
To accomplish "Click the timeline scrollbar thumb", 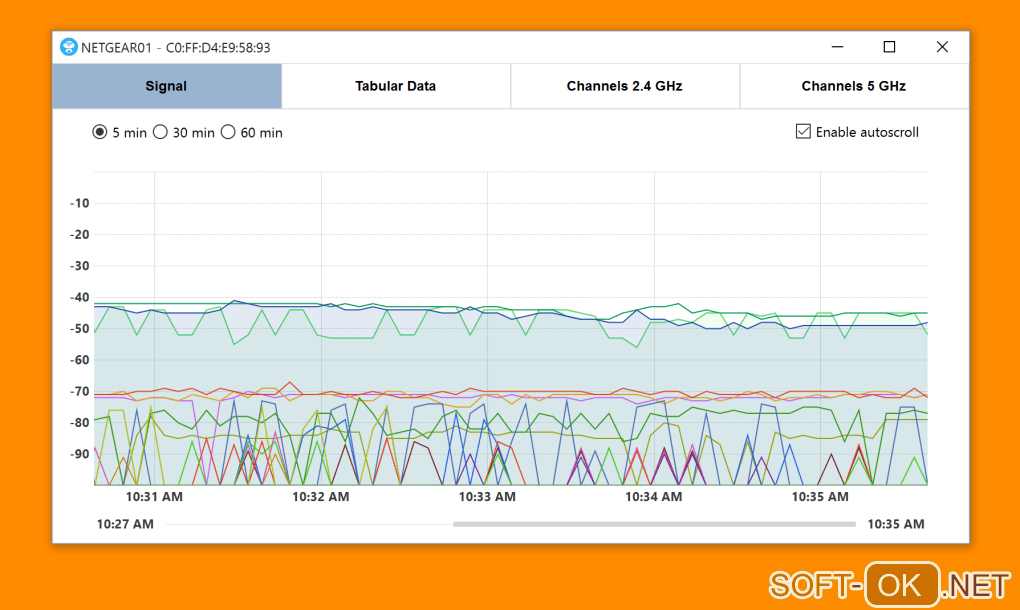I will coord(654,524).
